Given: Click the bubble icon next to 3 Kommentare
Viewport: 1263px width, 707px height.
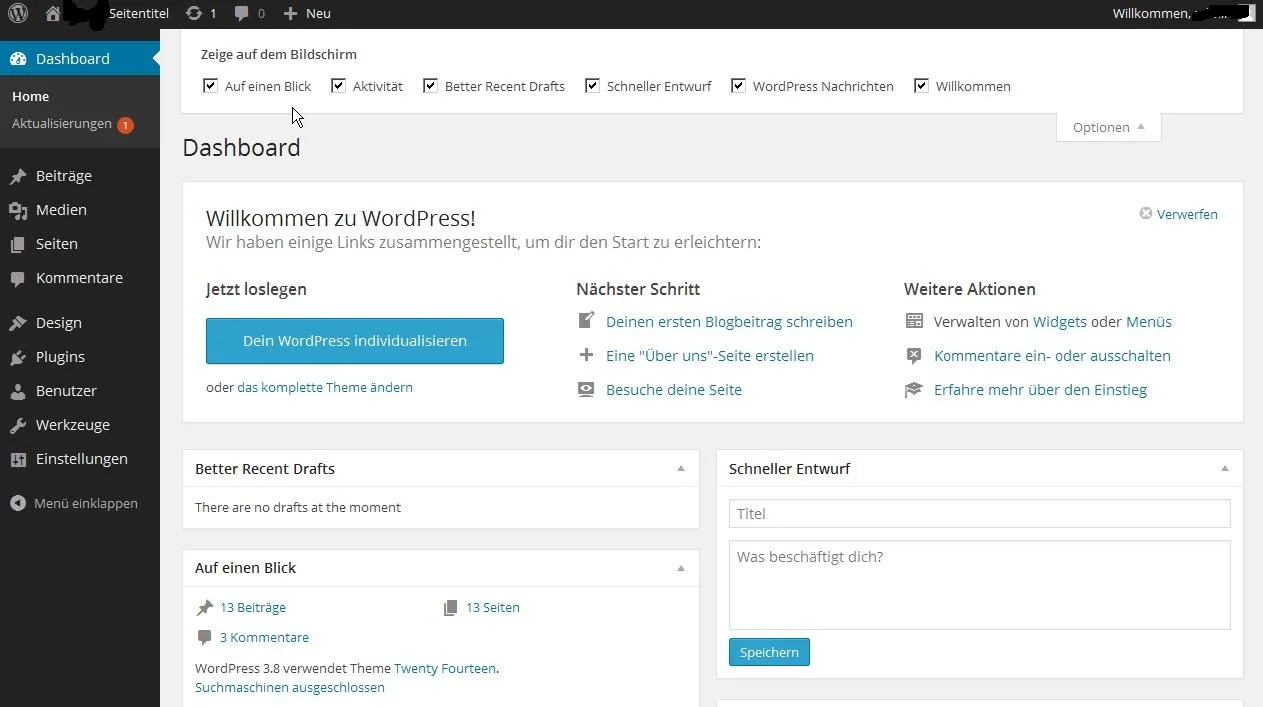Looking at the screenshot, I should point(205,637).
